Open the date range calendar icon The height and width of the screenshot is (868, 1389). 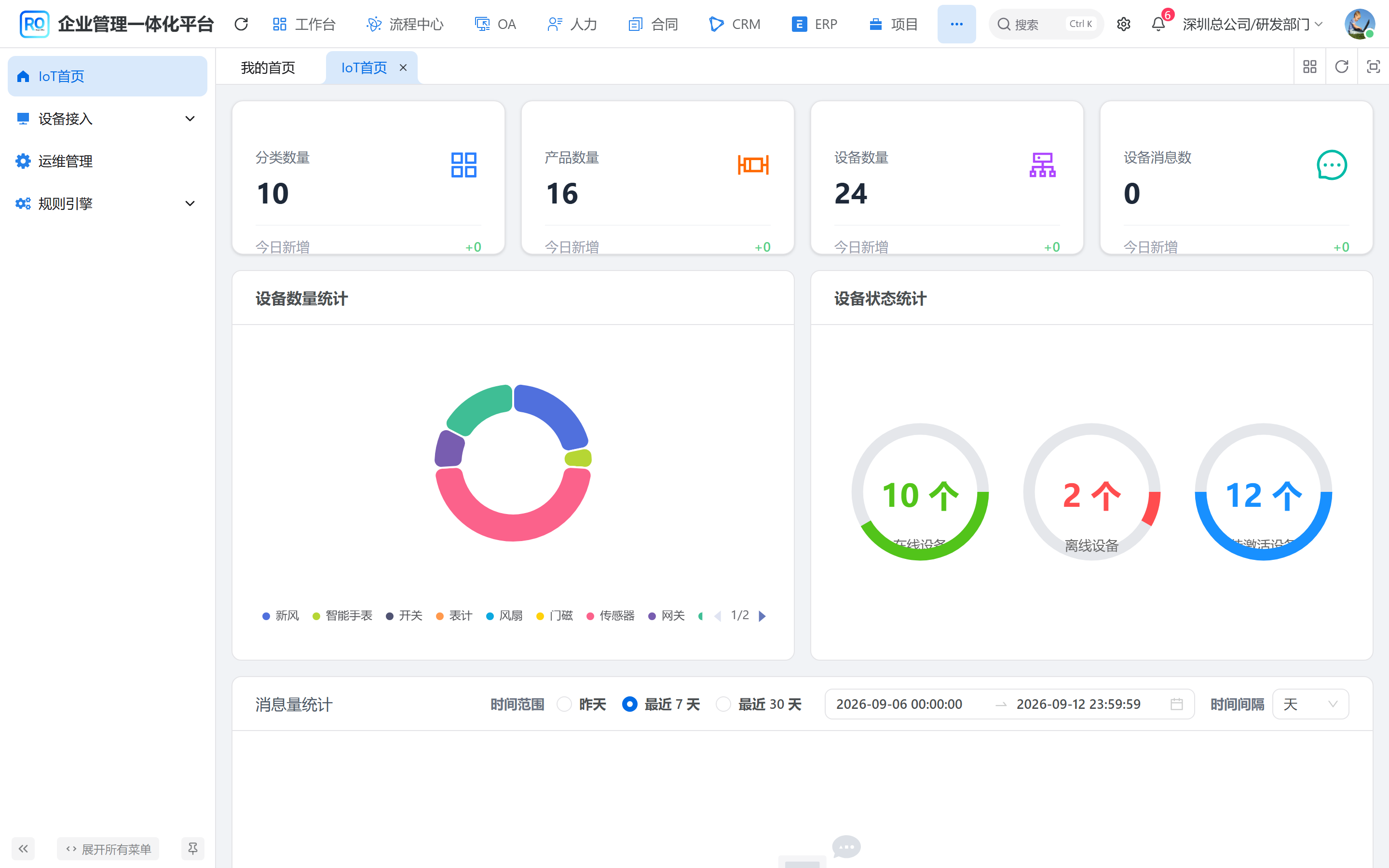click(1177, 705)
